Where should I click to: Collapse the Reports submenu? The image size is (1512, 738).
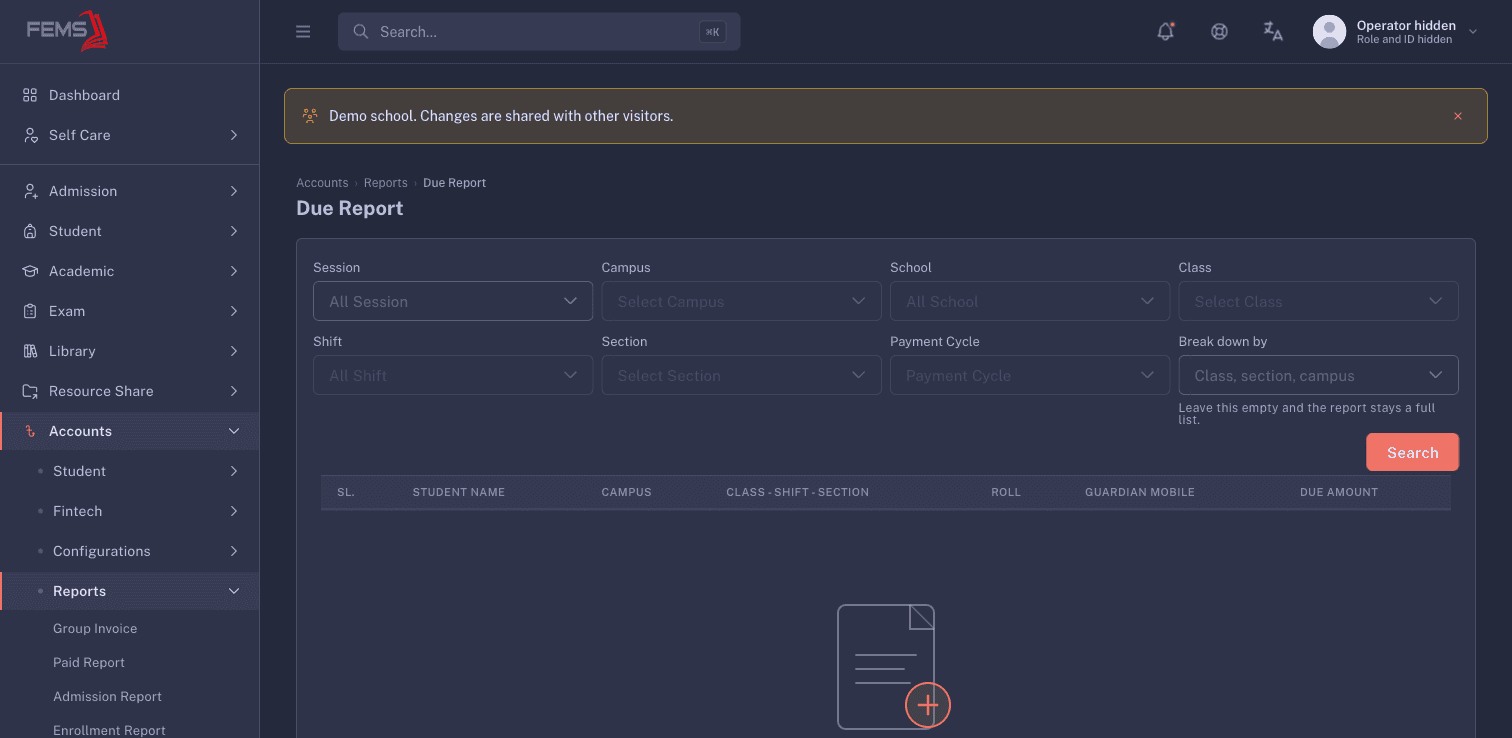point(234,591)
